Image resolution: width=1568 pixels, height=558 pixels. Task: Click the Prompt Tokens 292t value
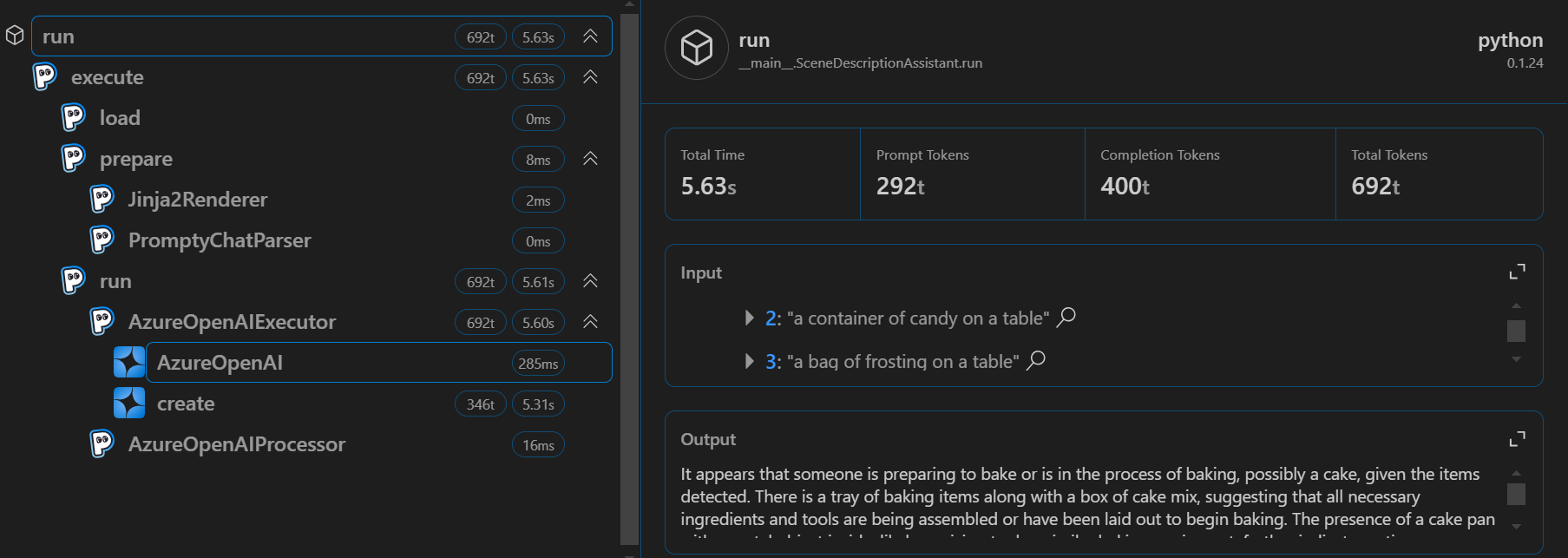[x=900, y=186]
